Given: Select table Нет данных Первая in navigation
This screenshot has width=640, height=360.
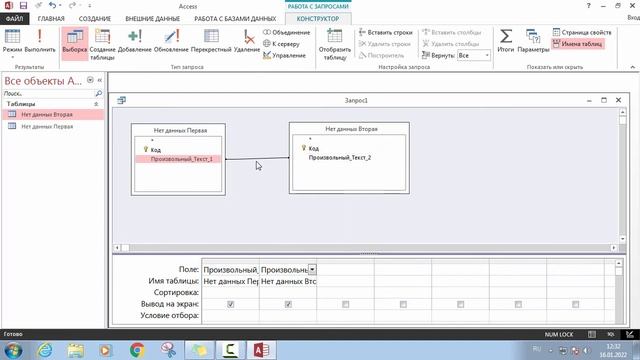Looking at the screenshot, I should pyautogui.click(x=53, y=127).
